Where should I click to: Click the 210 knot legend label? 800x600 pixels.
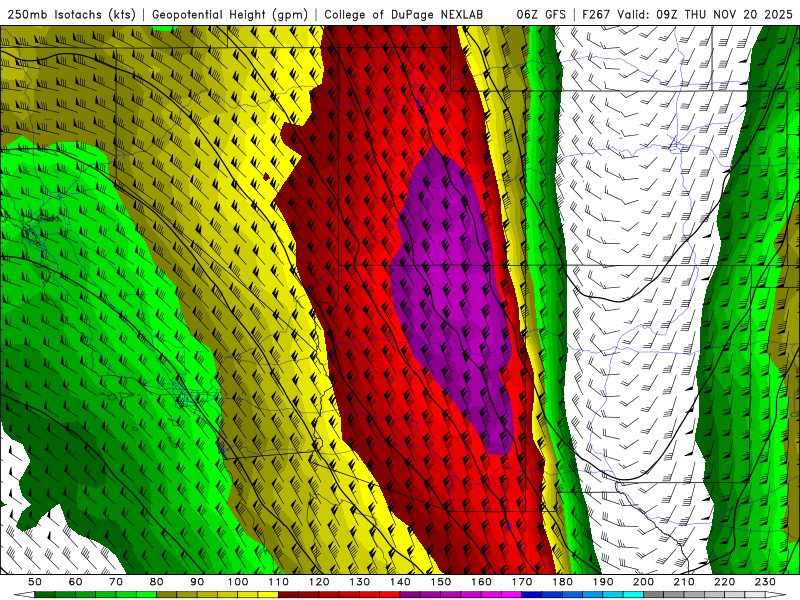coord(685,582)
